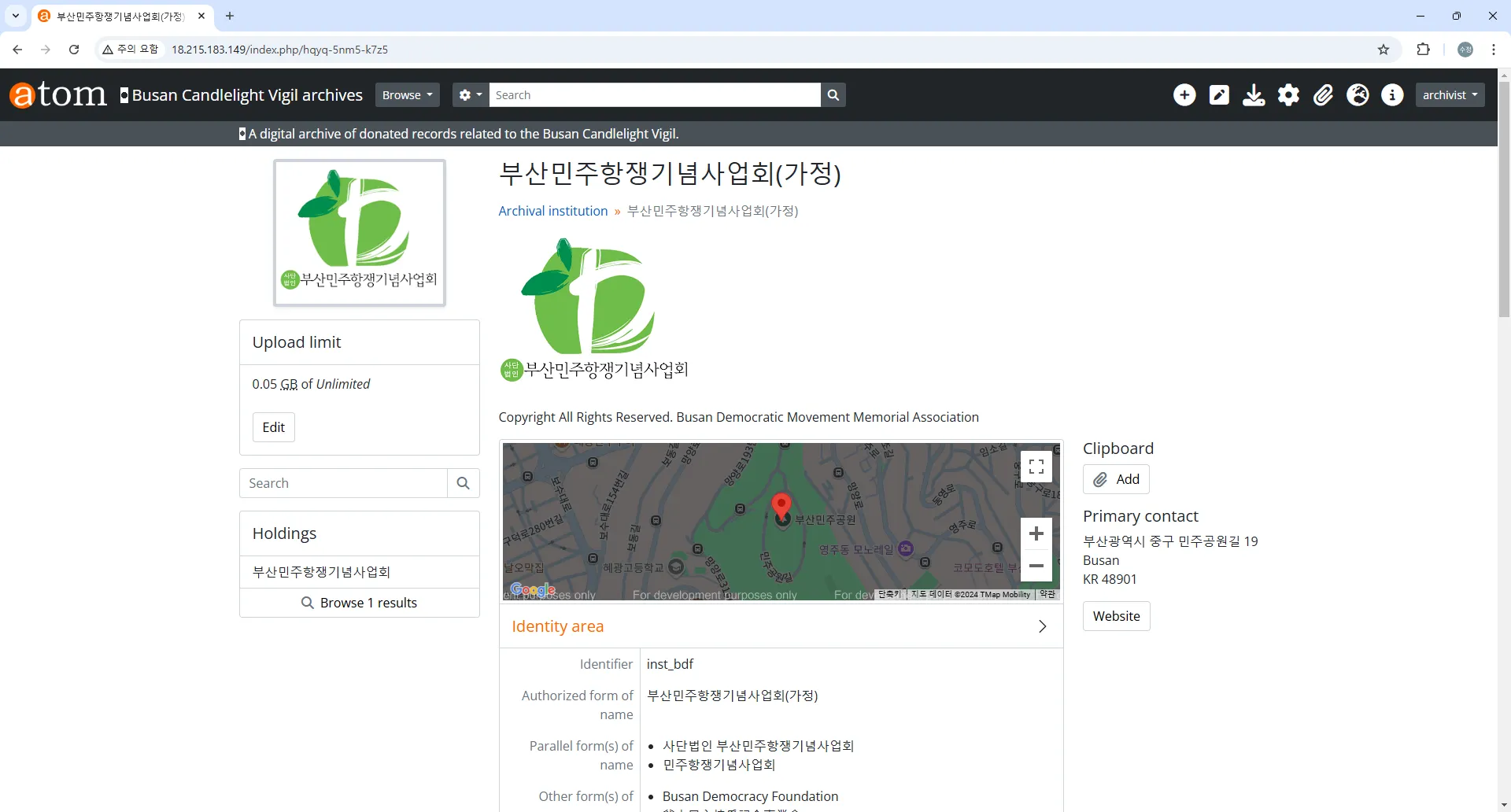1511x812 pixels.
Task: Open the Chrome profile avatar
Action: [1465, 50]
